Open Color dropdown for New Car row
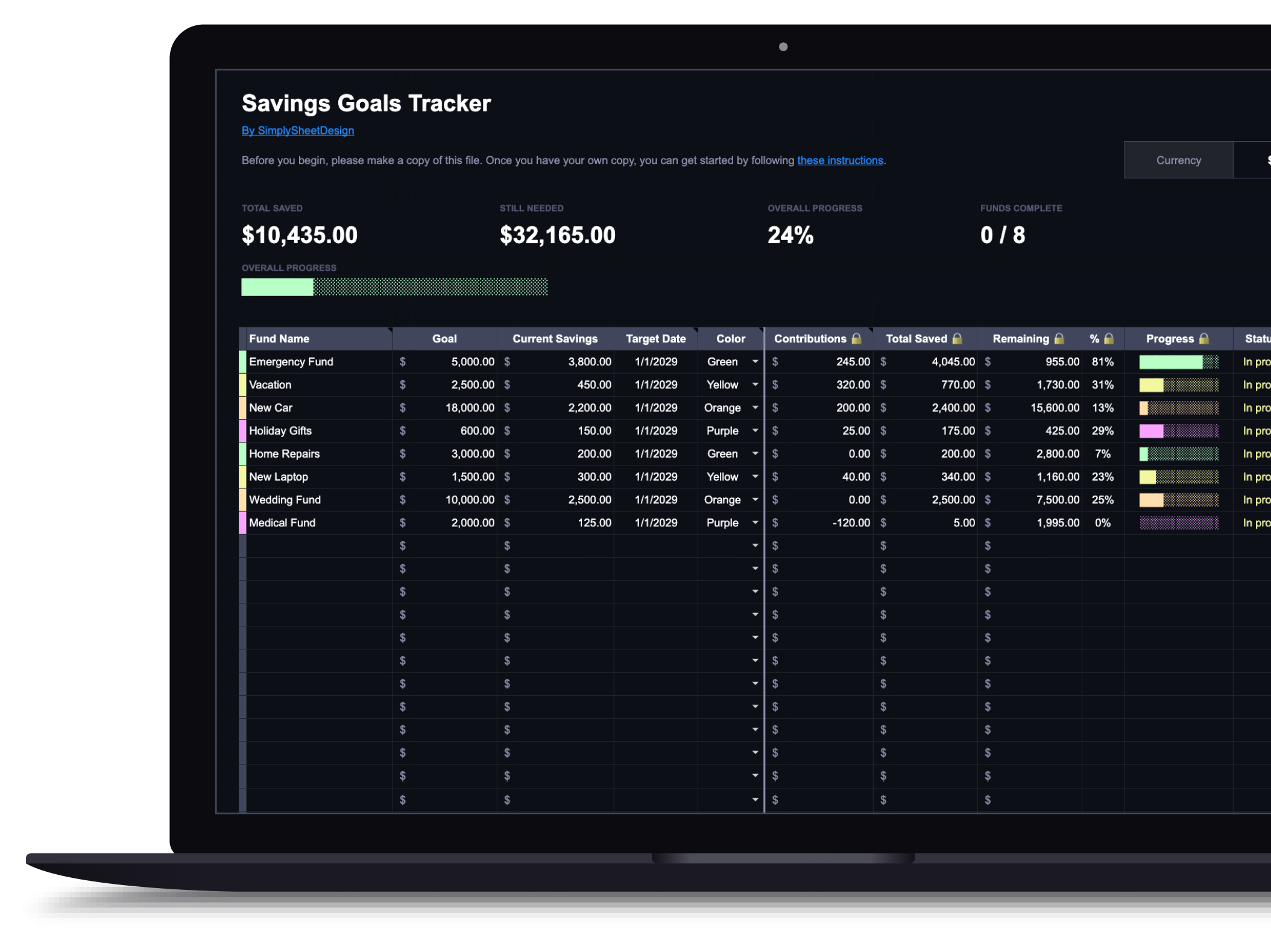 point(755,408)
